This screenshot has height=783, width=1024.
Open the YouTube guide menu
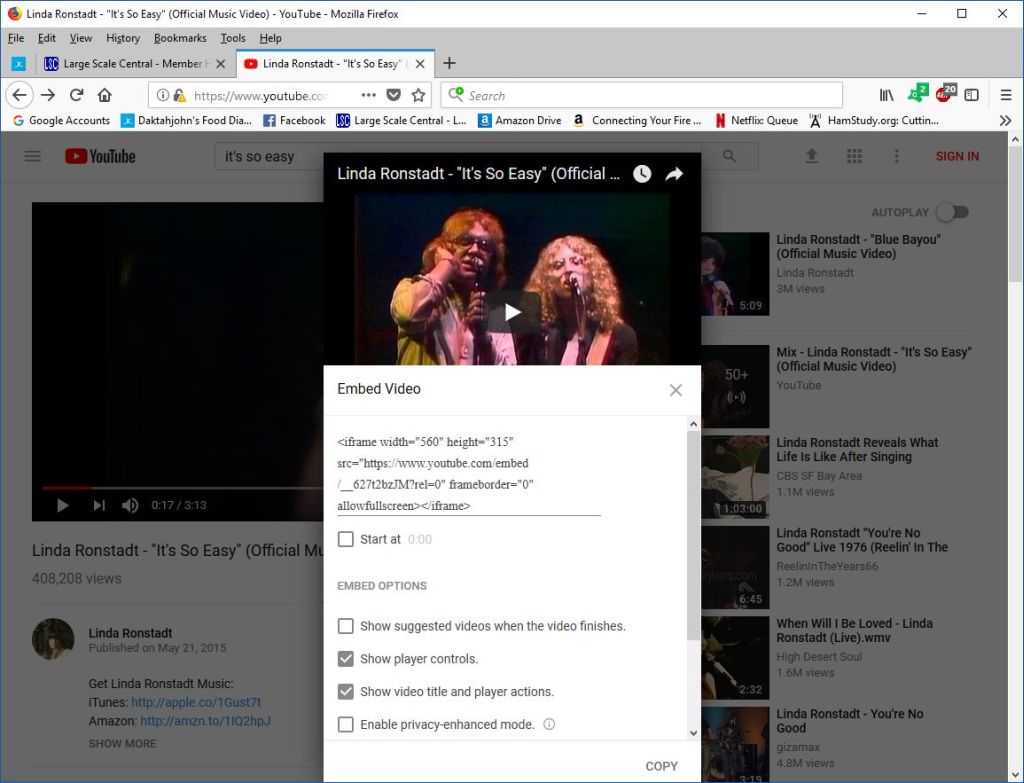tap(33, 156)
